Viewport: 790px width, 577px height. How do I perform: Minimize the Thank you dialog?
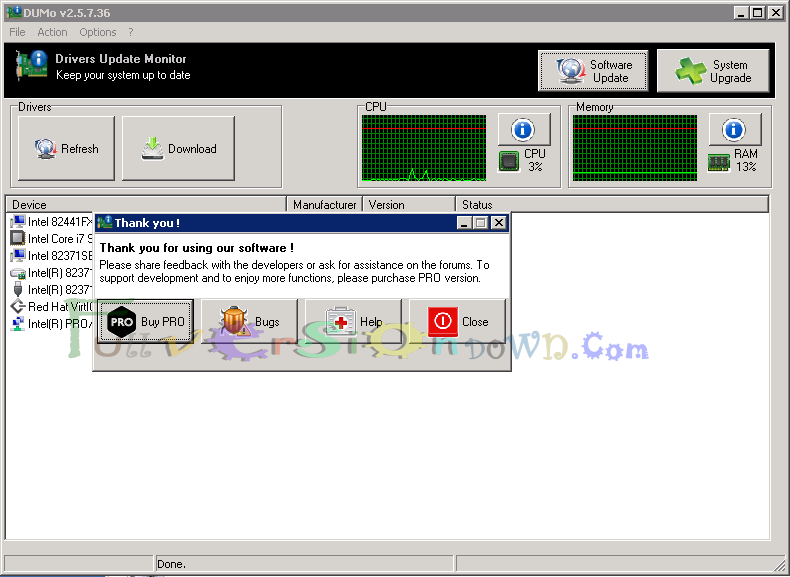(x=465, y=223)
